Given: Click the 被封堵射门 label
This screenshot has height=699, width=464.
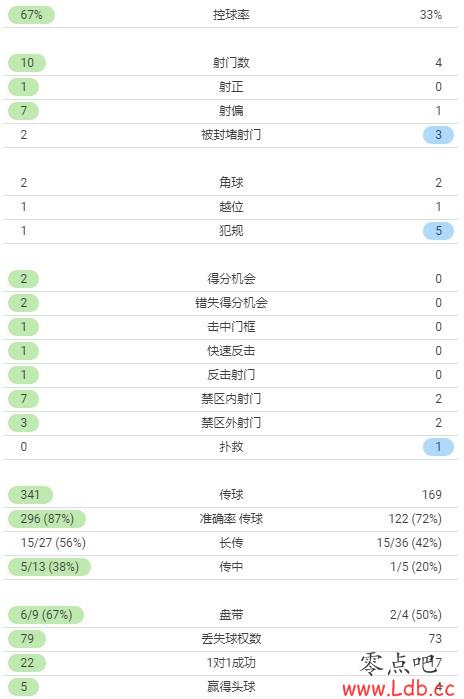Looking at the screenshot, I should 231,135.
